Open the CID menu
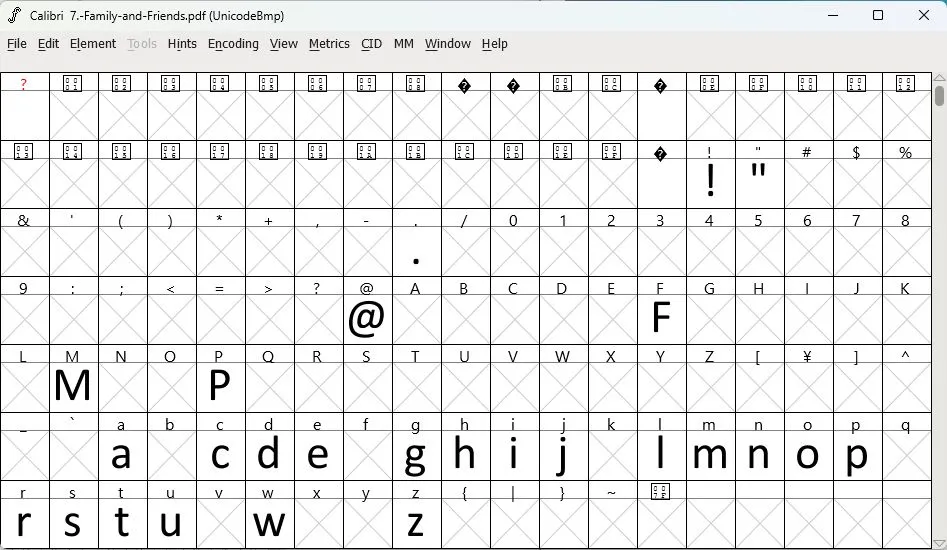Image resolution: width=947 pixels, height=550 pixels. pyautogui.click(x=371, y=43)
